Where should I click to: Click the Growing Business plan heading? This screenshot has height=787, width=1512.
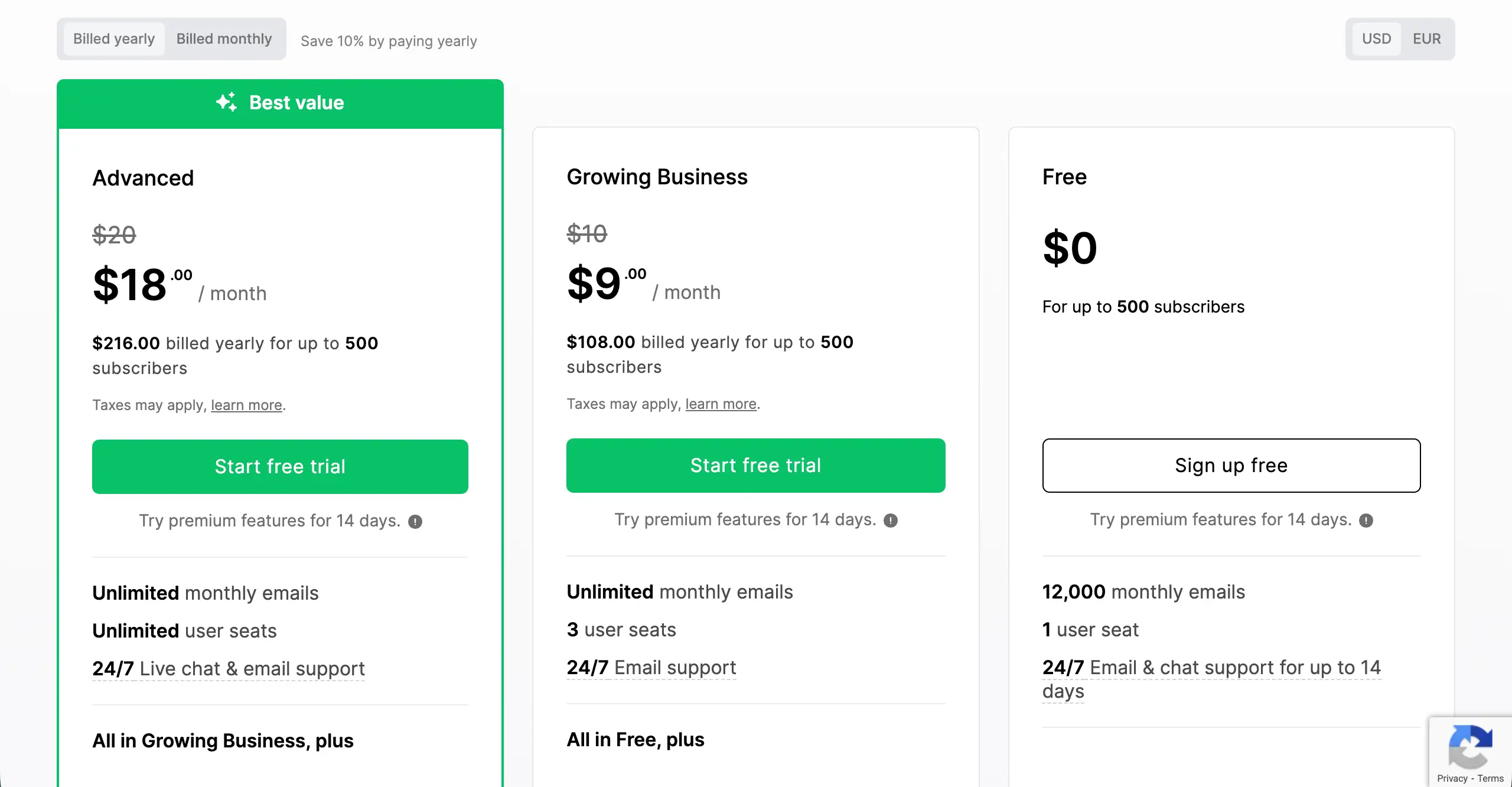657,176
